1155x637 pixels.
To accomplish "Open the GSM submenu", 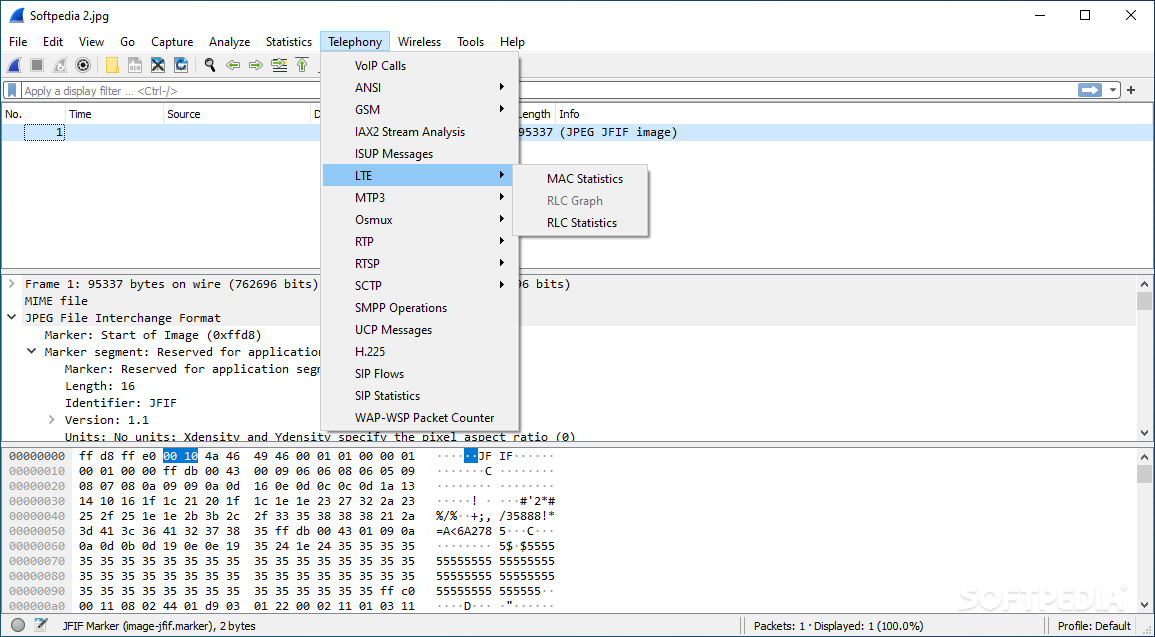I will click(x=420, y=110).
